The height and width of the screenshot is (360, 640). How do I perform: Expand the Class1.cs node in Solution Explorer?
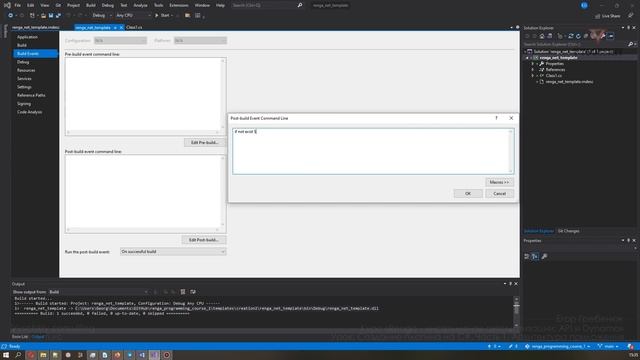tap(533, 76)
